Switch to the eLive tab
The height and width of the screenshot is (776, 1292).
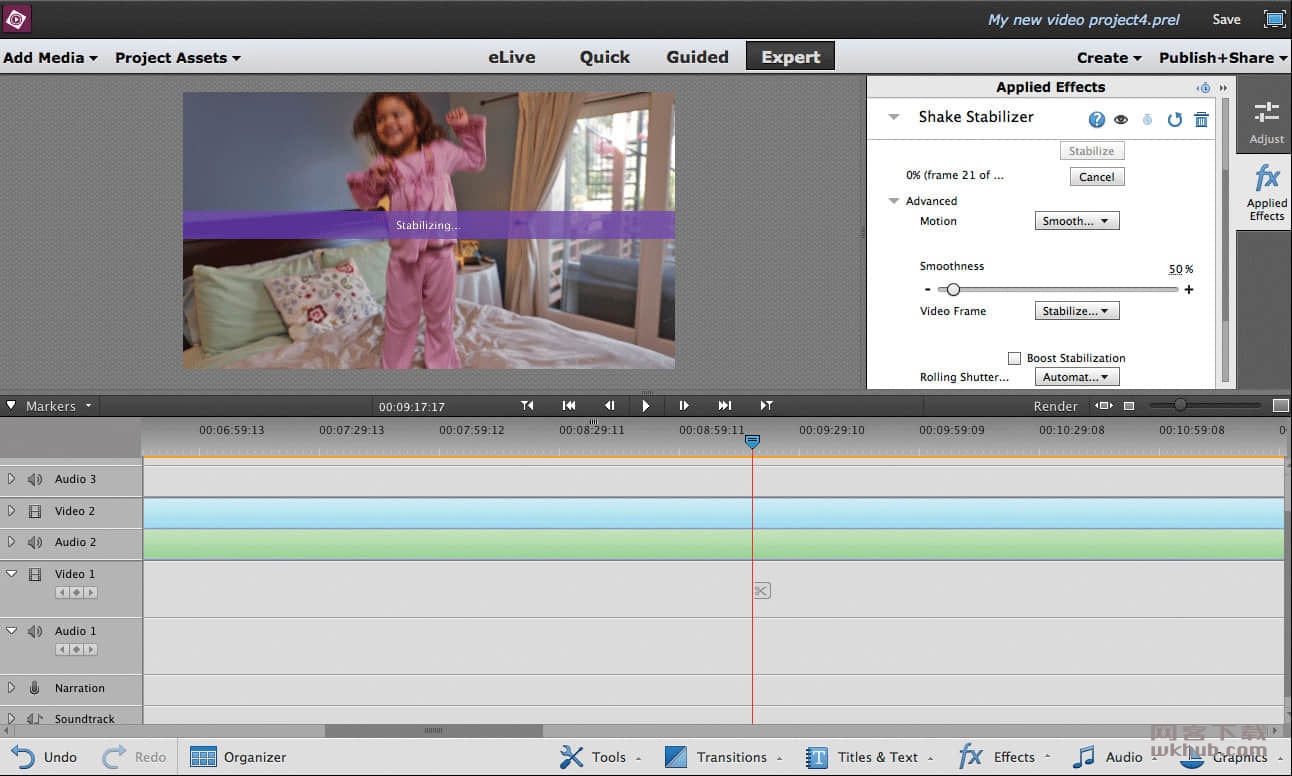pos(512,57)
